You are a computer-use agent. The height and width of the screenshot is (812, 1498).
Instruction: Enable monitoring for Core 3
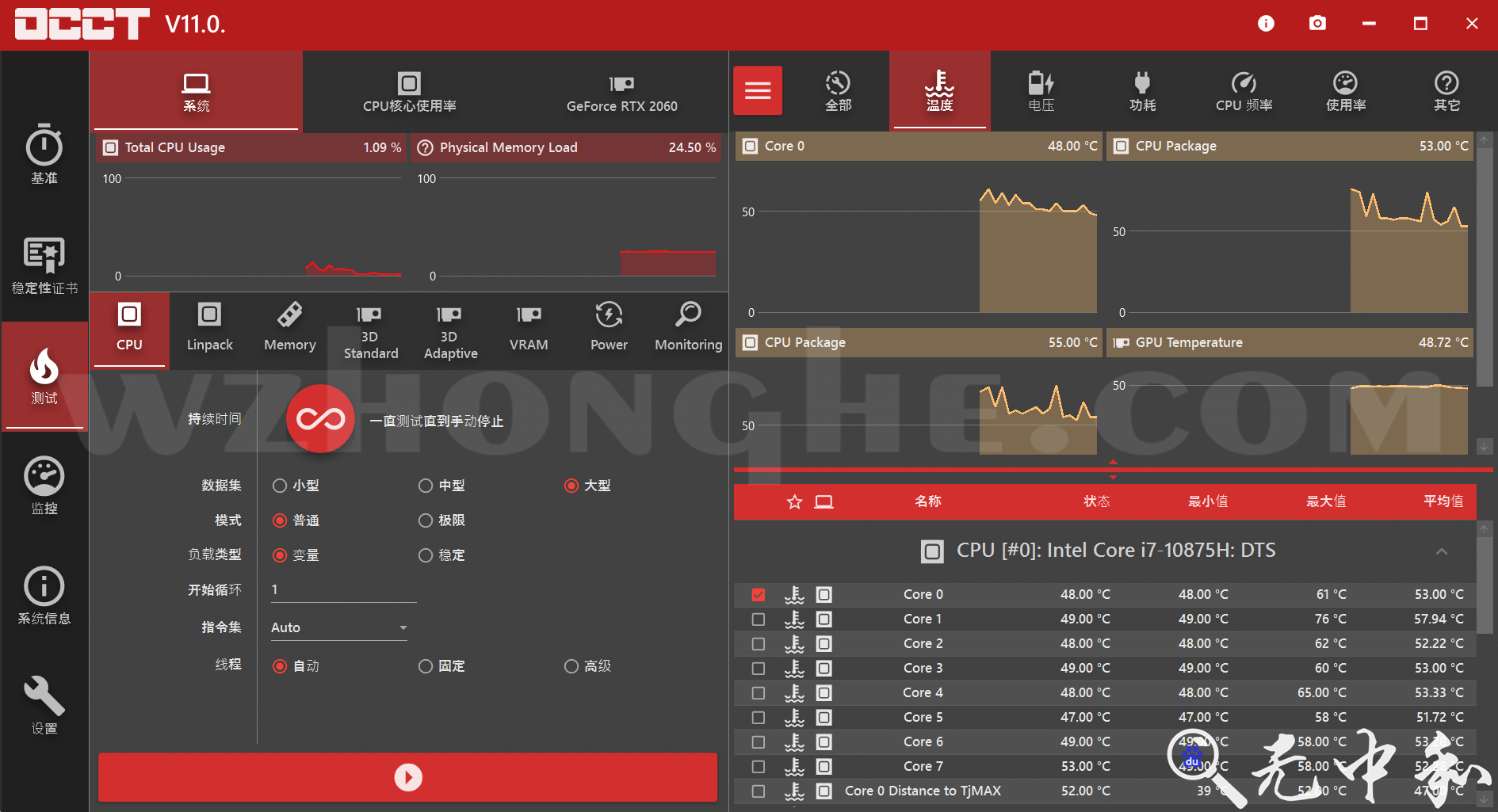[758, 668]
